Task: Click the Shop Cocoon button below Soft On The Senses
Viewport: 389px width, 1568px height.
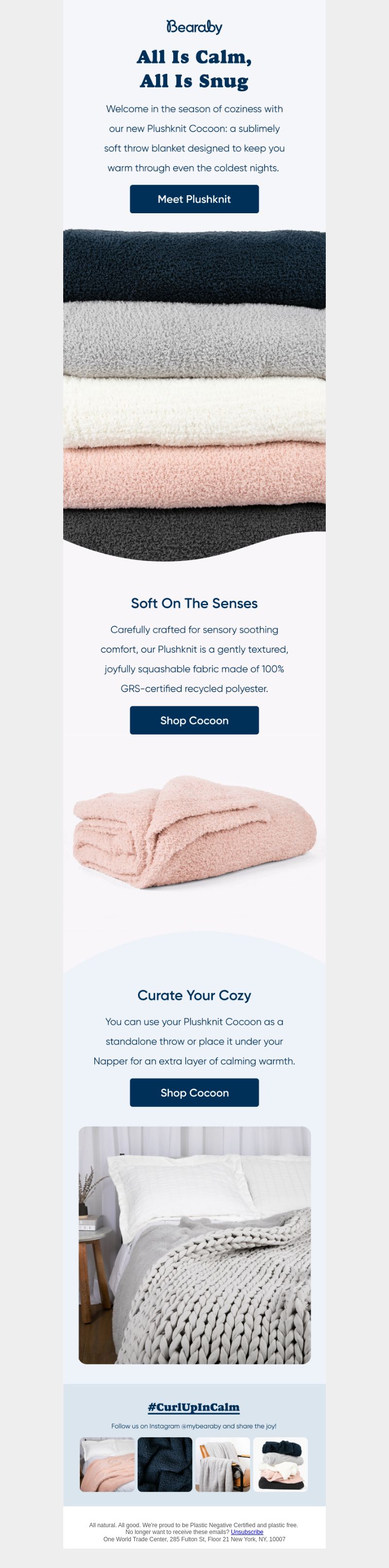Action: tap(194, 720)
